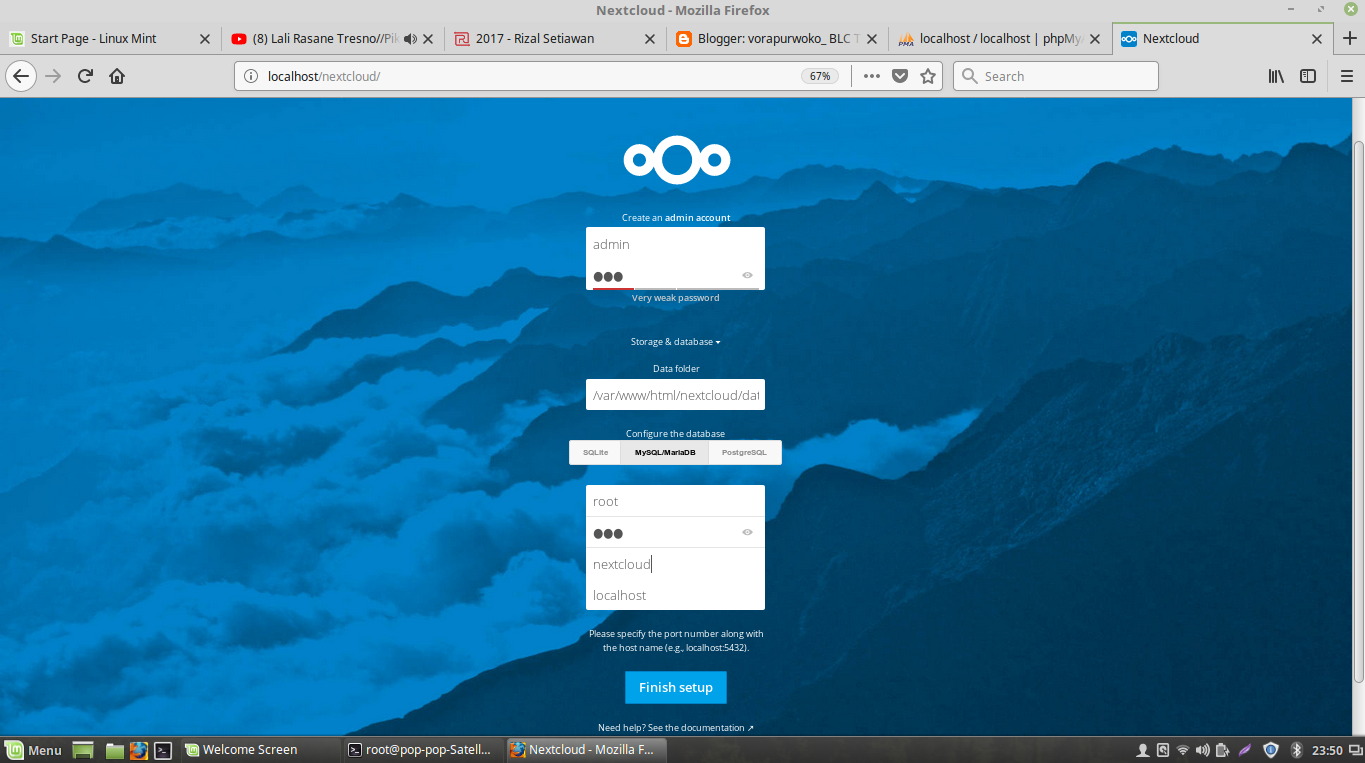This screenshot has width=1365, height=763.
Task: Switch to 2017 - Rizal Setiawan tab
Action: [x=555, y=39]
